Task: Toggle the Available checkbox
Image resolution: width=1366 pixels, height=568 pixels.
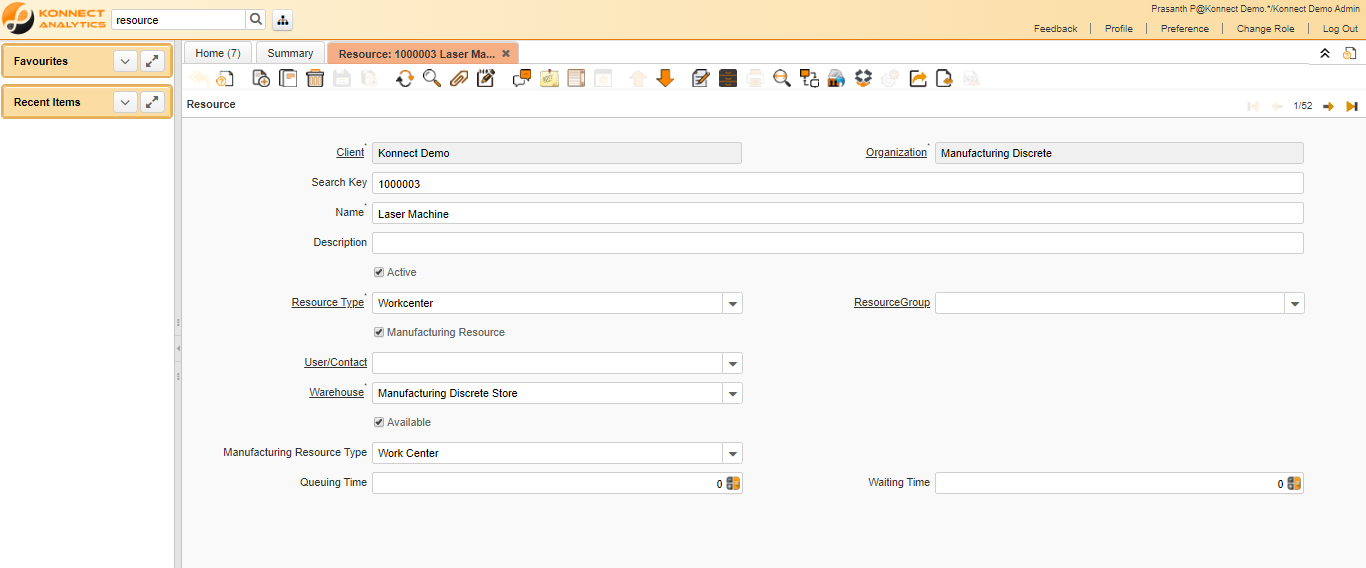Action: click(x=379, y=422)
